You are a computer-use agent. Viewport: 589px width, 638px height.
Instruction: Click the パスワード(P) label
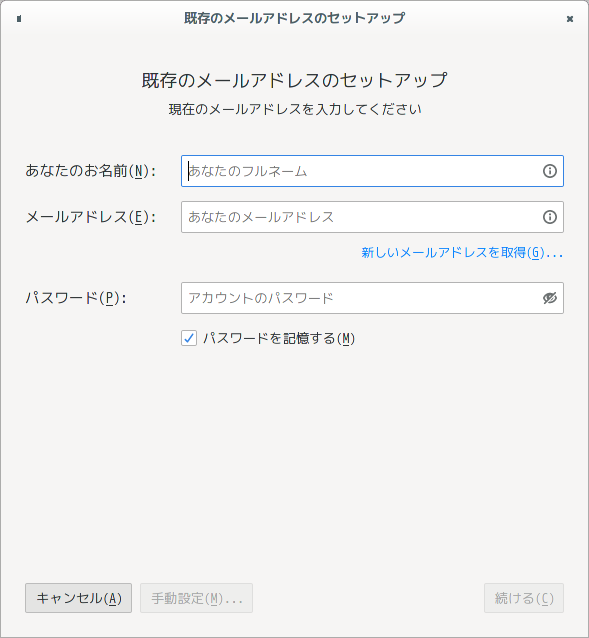point(76,298)
